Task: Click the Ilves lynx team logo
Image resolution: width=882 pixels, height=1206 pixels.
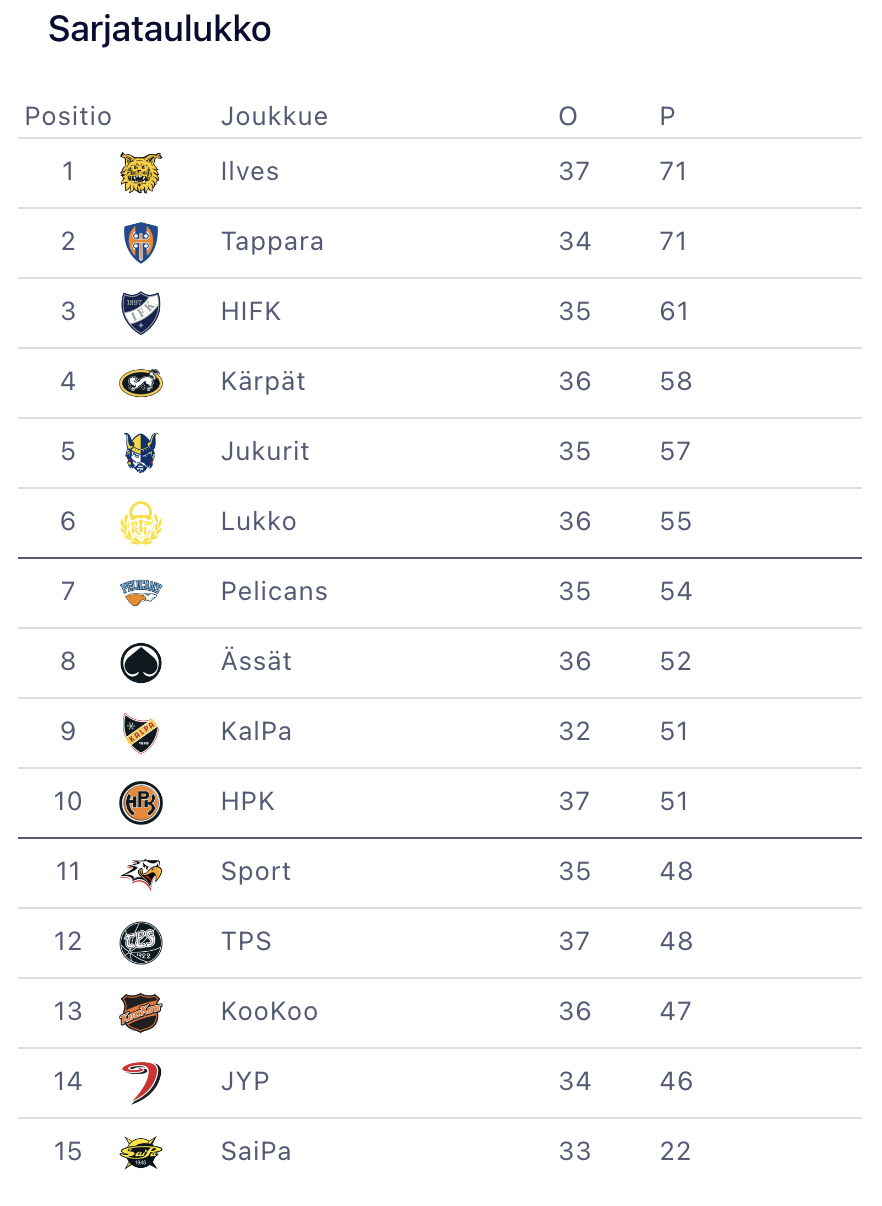Action: [x=140, y=172]
